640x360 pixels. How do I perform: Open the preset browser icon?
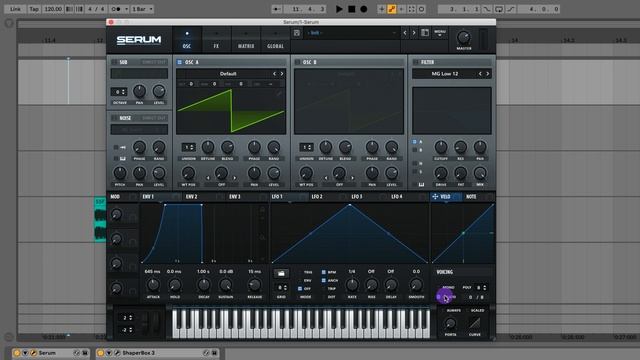click(x=425, y=33)
